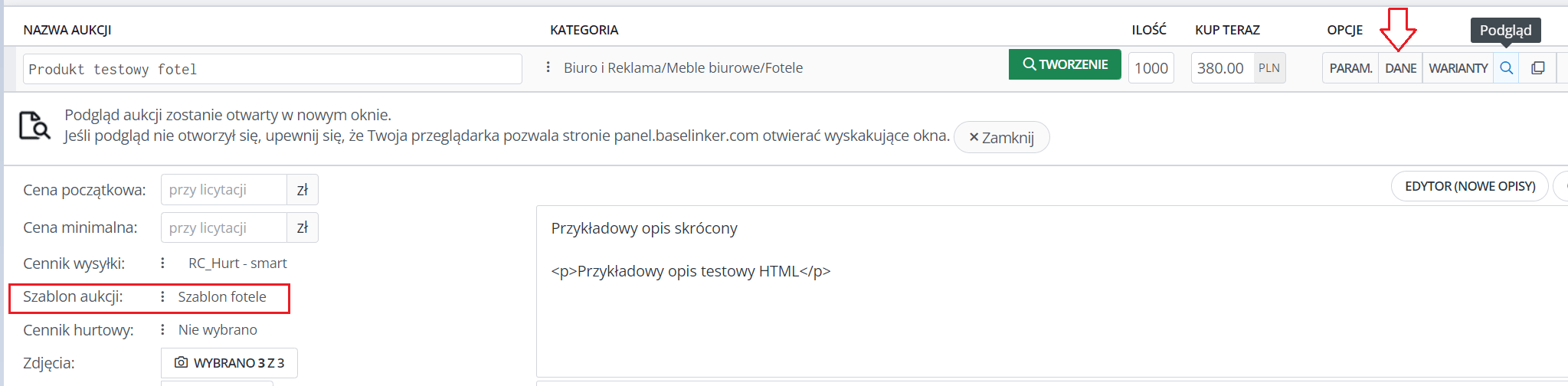
Task: Choose wholesale price list Nie wybrano
Action: point(218,329)
